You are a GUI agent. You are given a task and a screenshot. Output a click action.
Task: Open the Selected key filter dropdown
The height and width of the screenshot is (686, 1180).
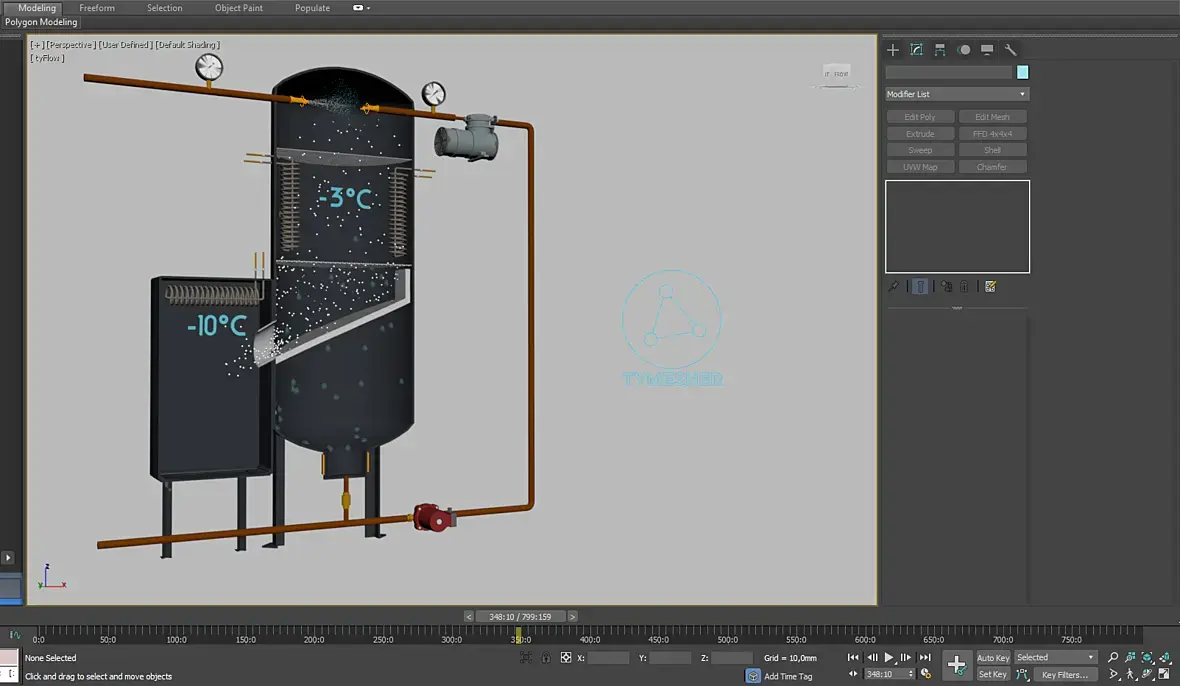coord(1055,658)
